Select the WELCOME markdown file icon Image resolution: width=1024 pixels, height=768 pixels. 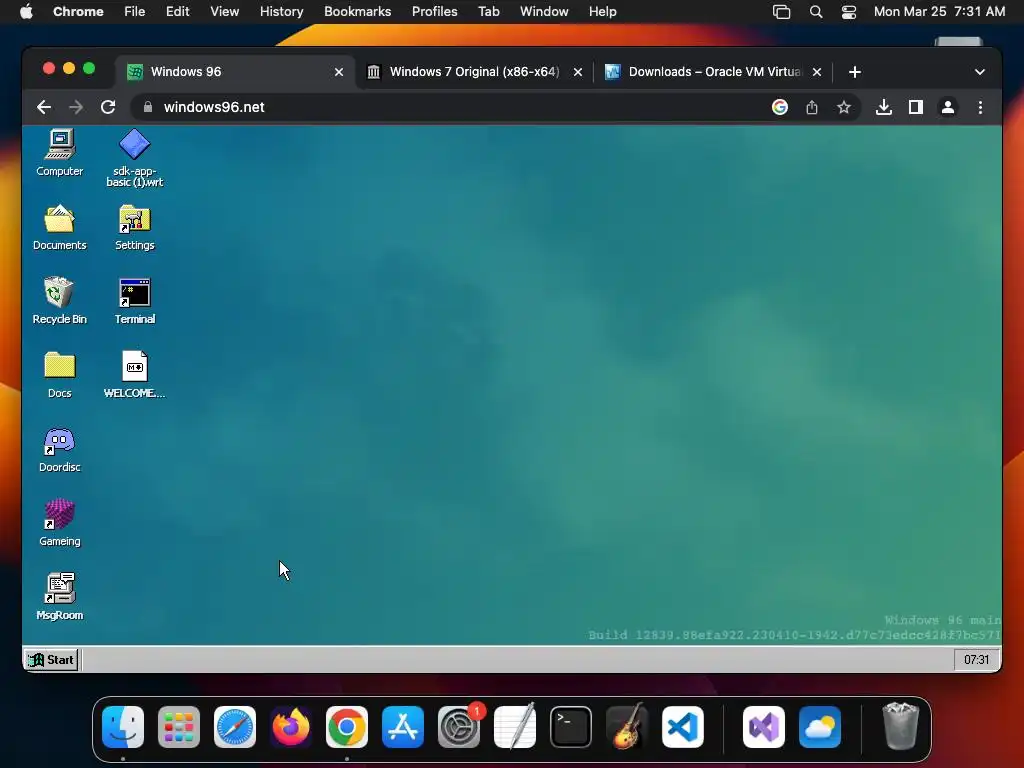[135, 375]
